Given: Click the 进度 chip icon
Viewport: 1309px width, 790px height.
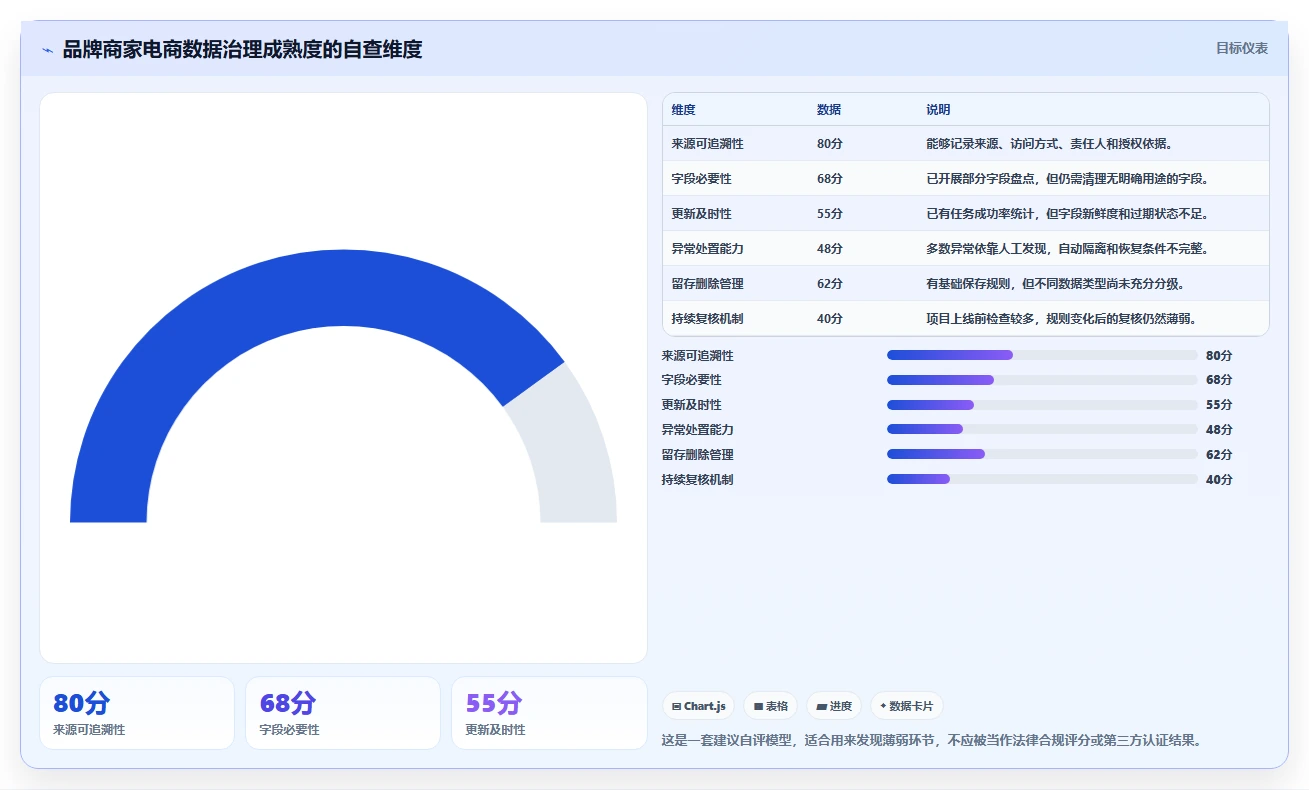Looking at the screenshot, I should tap(821, 706).
